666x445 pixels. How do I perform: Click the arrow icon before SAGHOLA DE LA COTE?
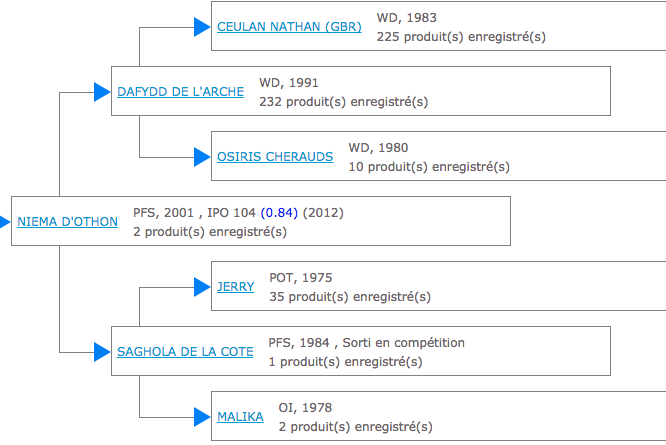102,352
